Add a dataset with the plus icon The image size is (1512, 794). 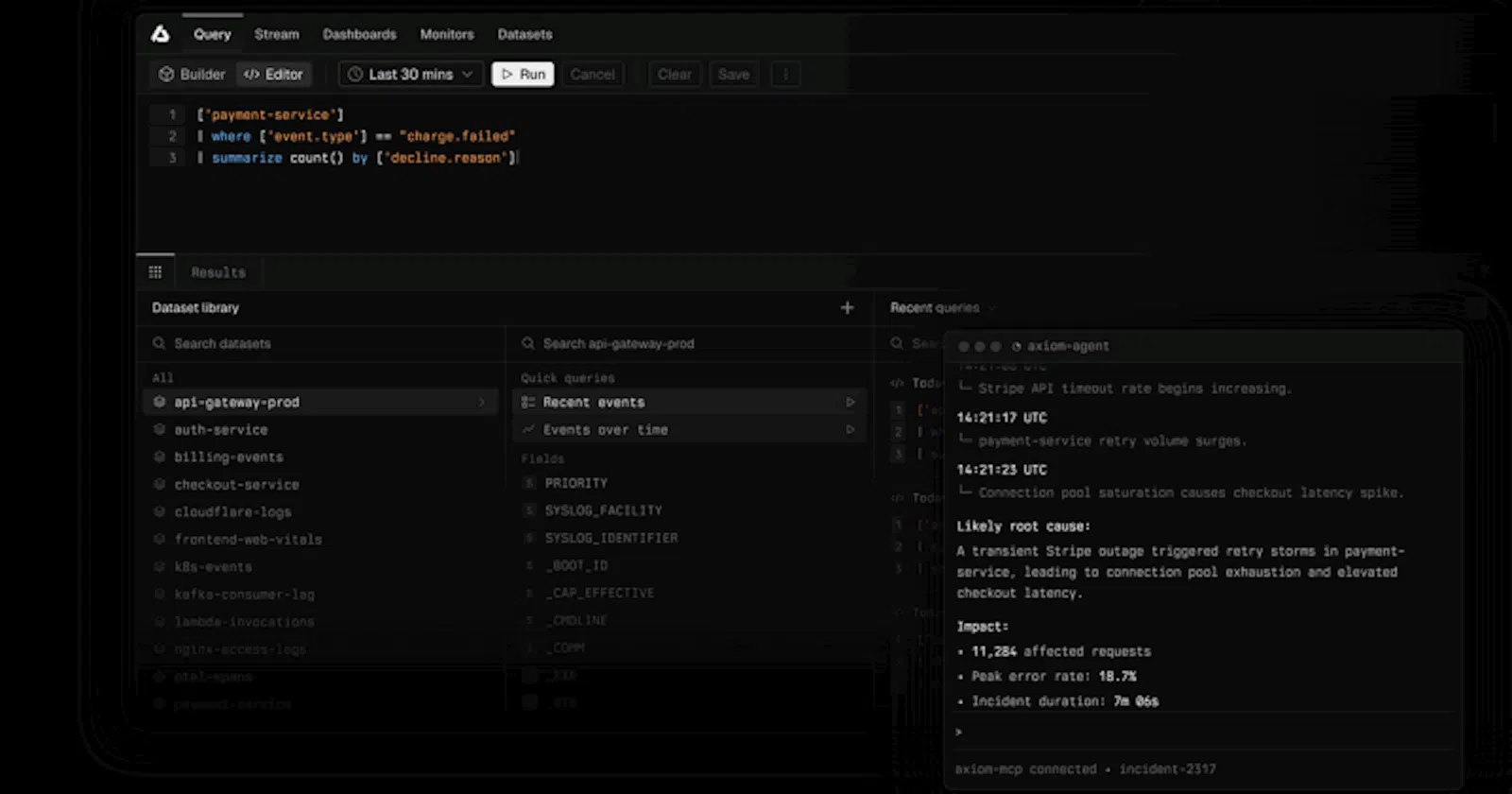847,307
